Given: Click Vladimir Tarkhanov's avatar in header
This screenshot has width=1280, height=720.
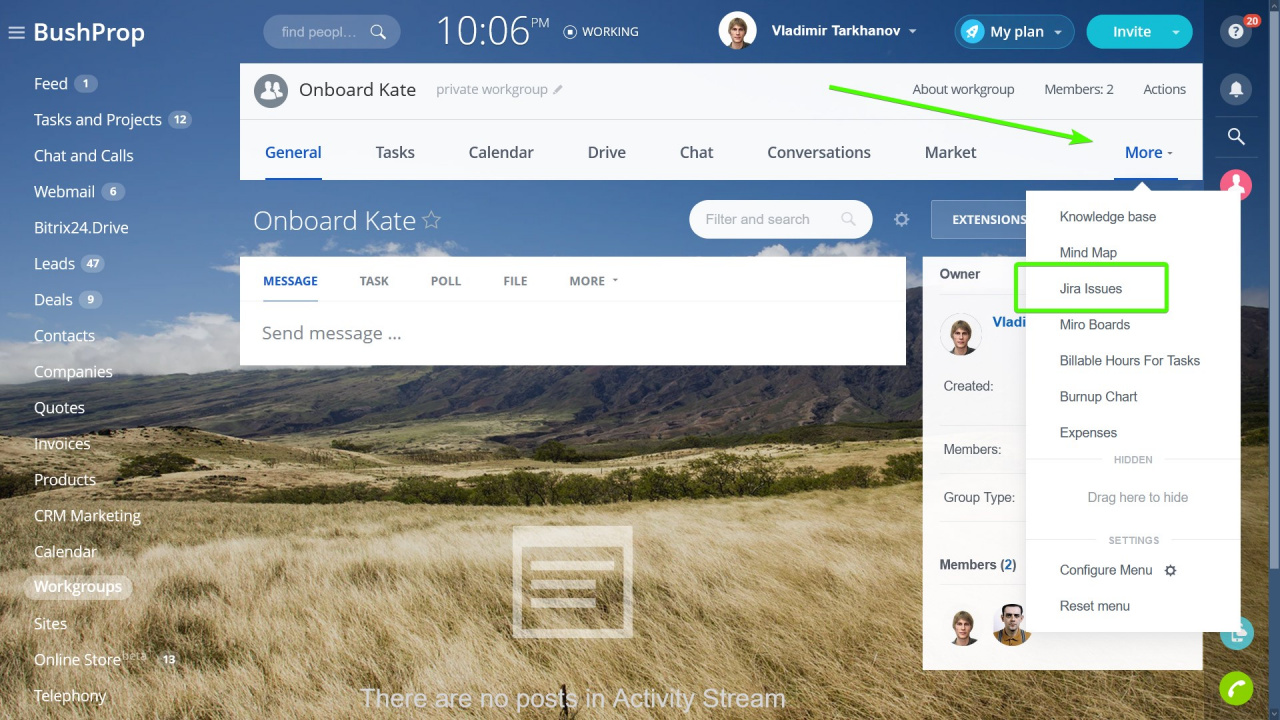Looking at the screenshot, I should [x=737, y=31].
